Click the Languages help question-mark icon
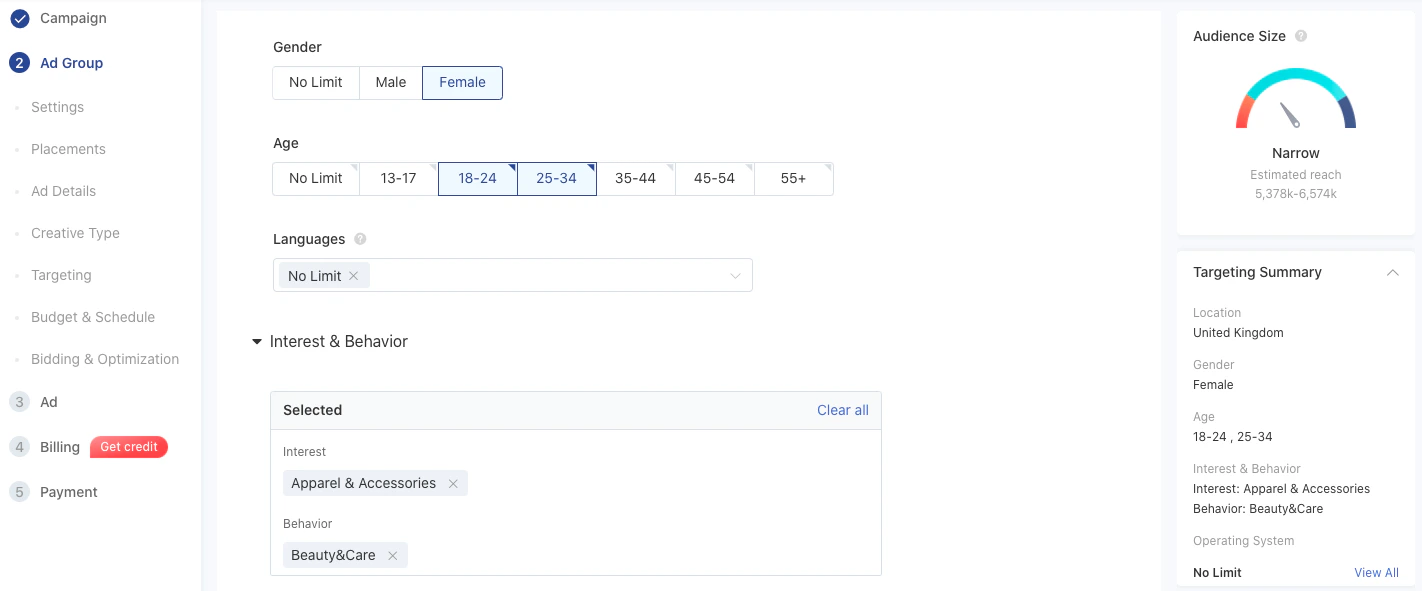 (x=360, y=239)
